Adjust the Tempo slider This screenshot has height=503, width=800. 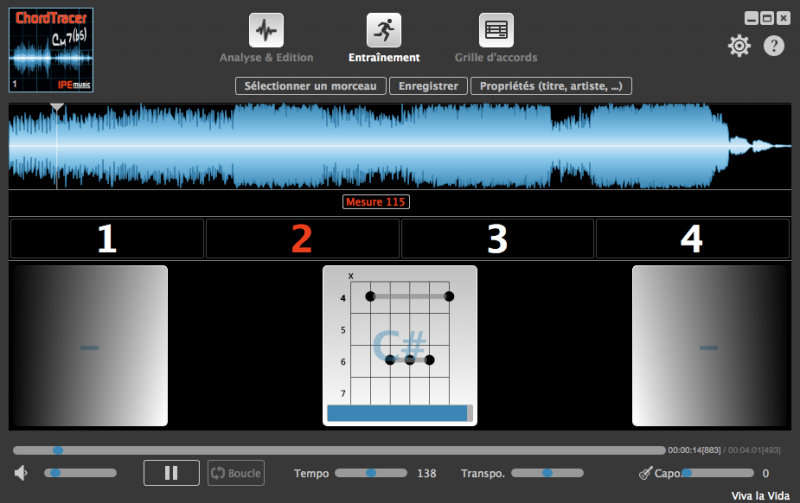click(371, 473)
